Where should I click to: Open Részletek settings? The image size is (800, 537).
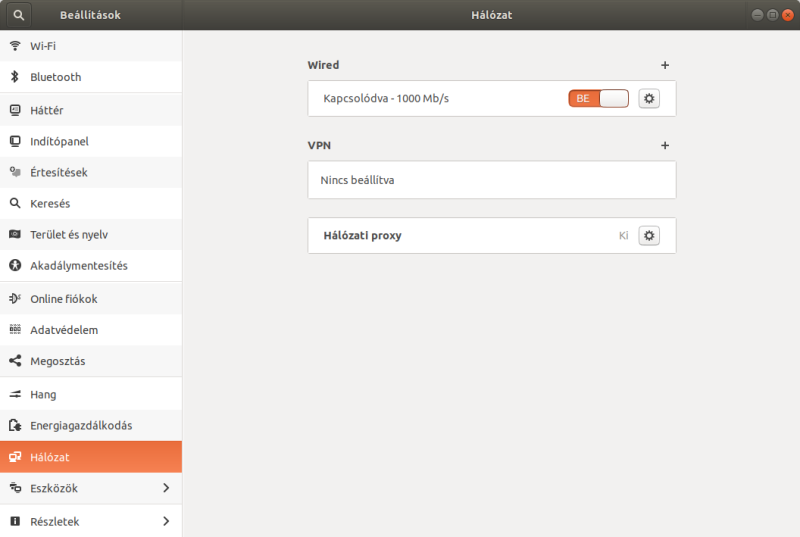[91, 521]
